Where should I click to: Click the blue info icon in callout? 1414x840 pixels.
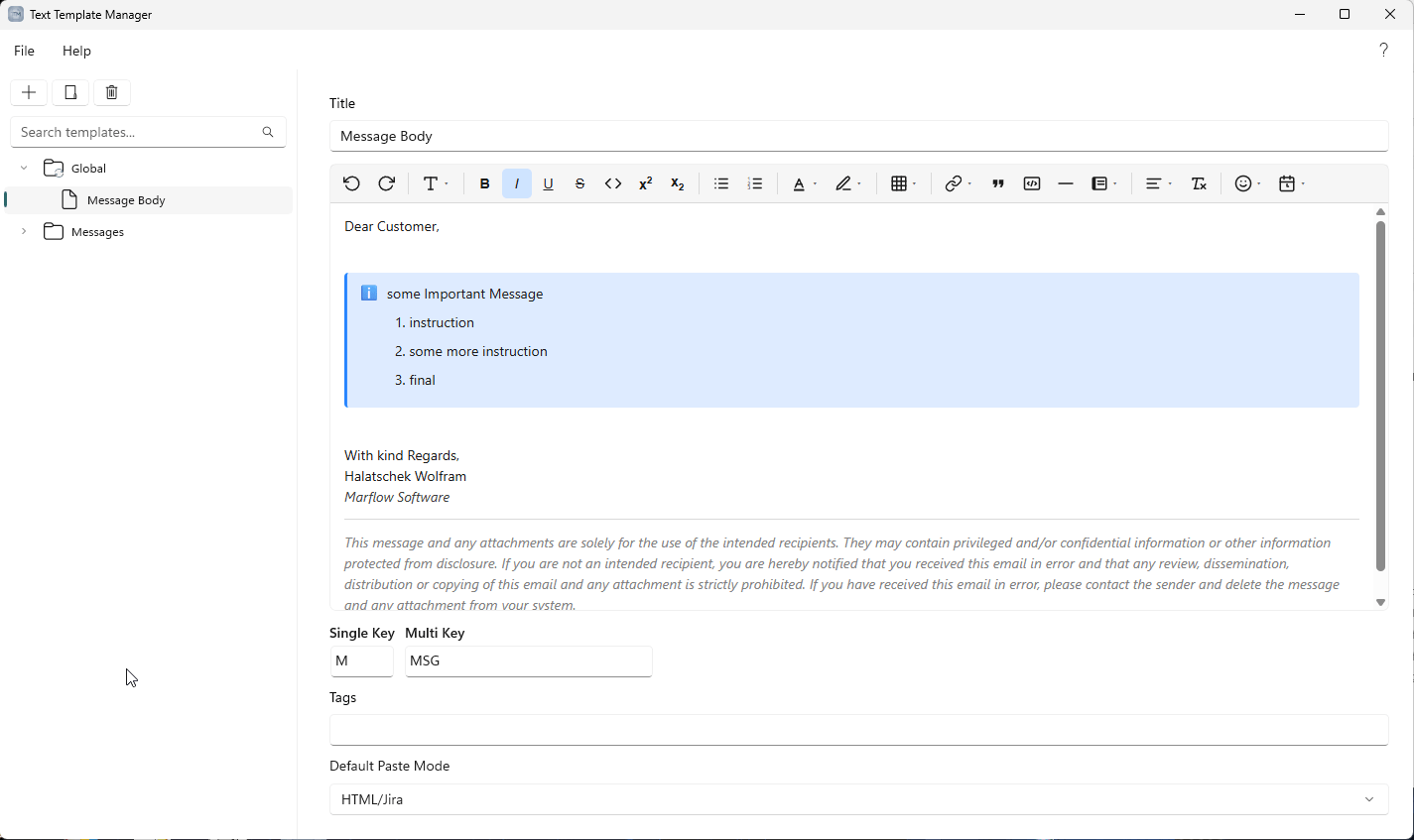coord(369,293)
